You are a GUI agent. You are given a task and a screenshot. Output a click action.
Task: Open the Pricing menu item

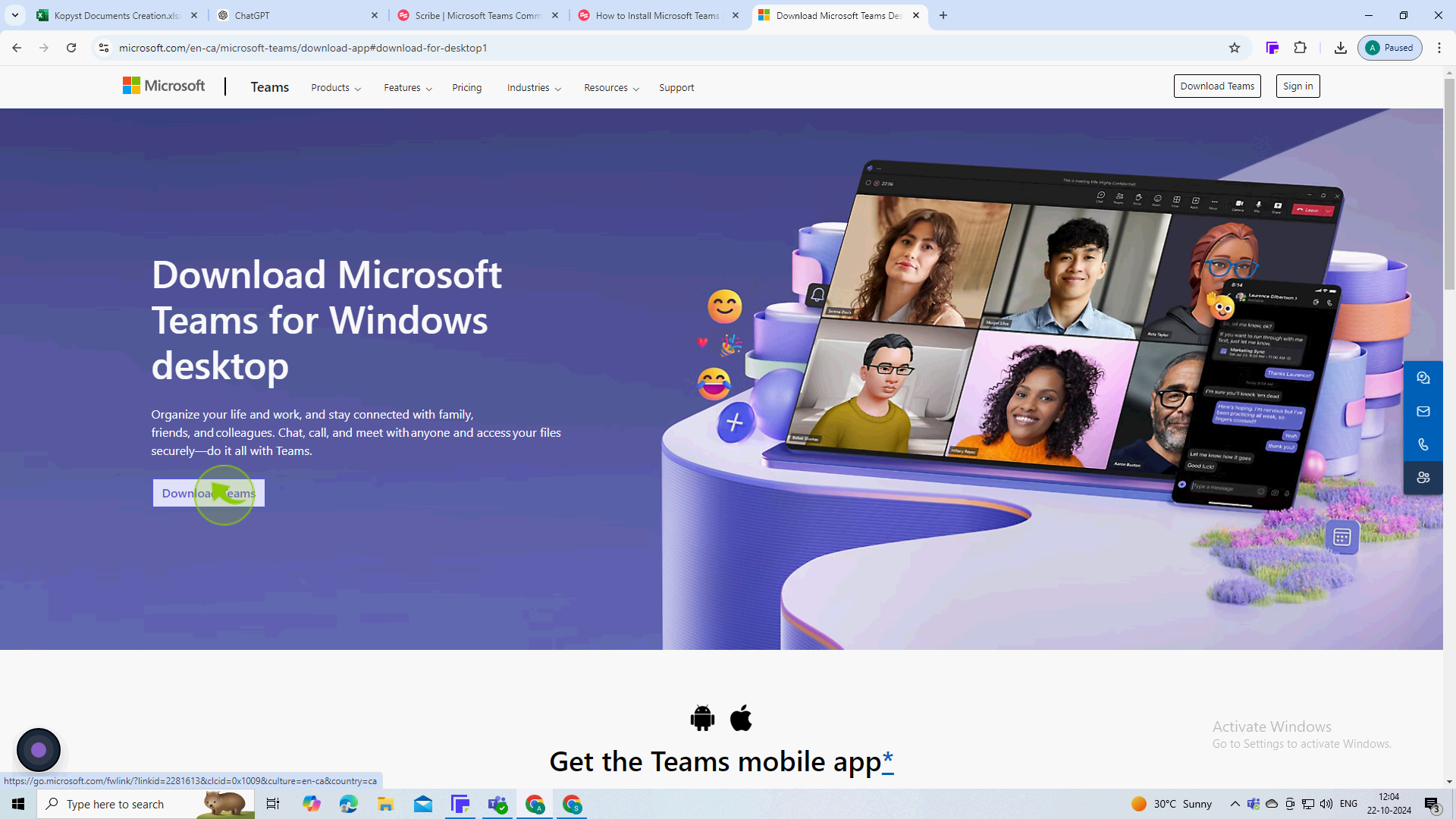point(466,88)
